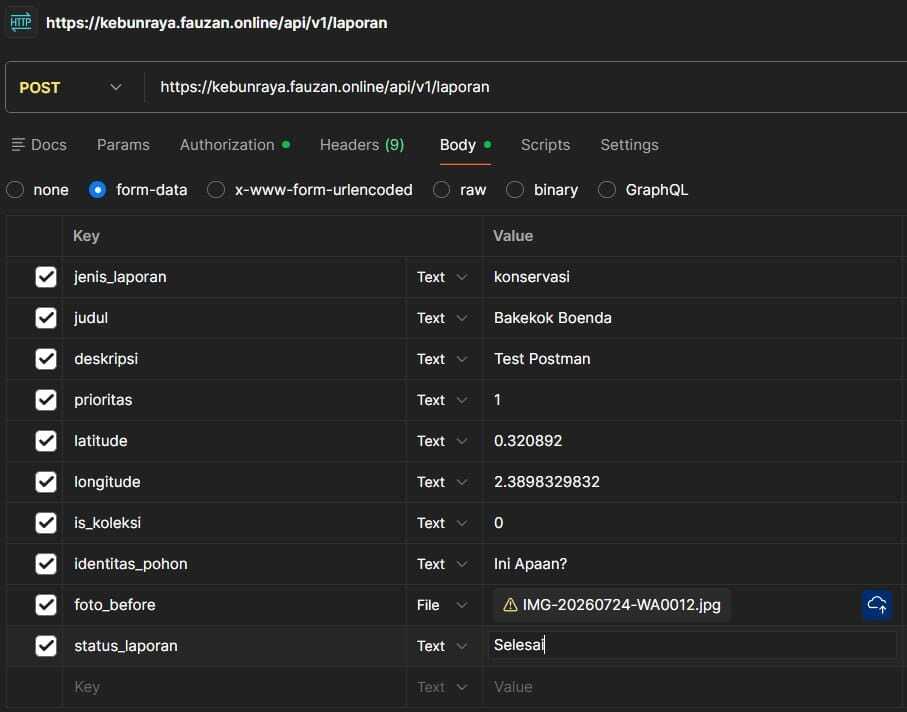
Task: Click the identitas_pohon key cell
Action: [234, 565]
